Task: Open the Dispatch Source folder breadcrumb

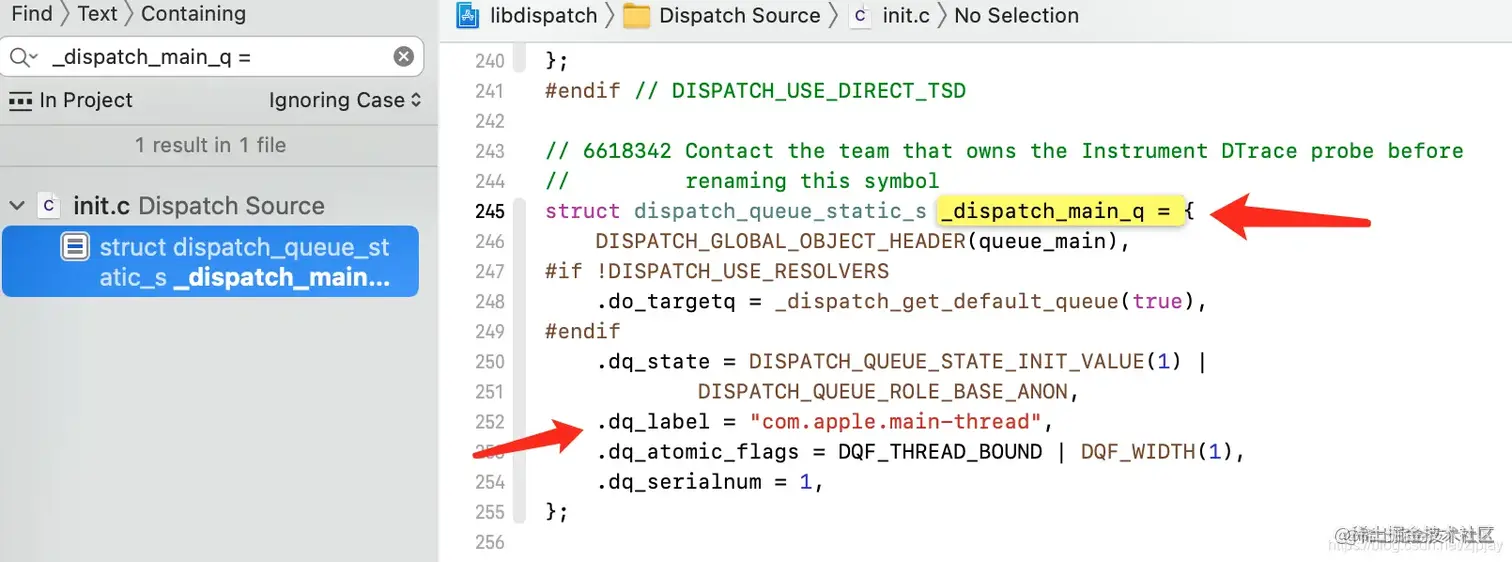Action: (x=739, y=15)
